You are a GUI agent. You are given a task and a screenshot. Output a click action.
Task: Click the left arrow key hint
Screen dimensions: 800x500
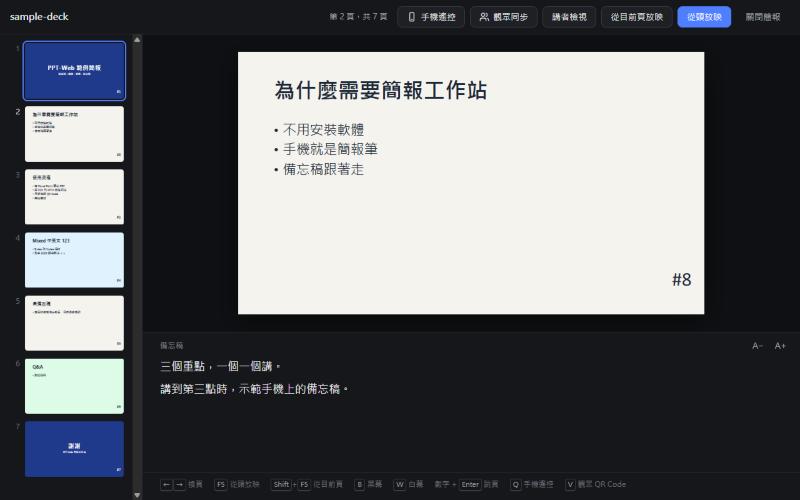coord(166,484)
